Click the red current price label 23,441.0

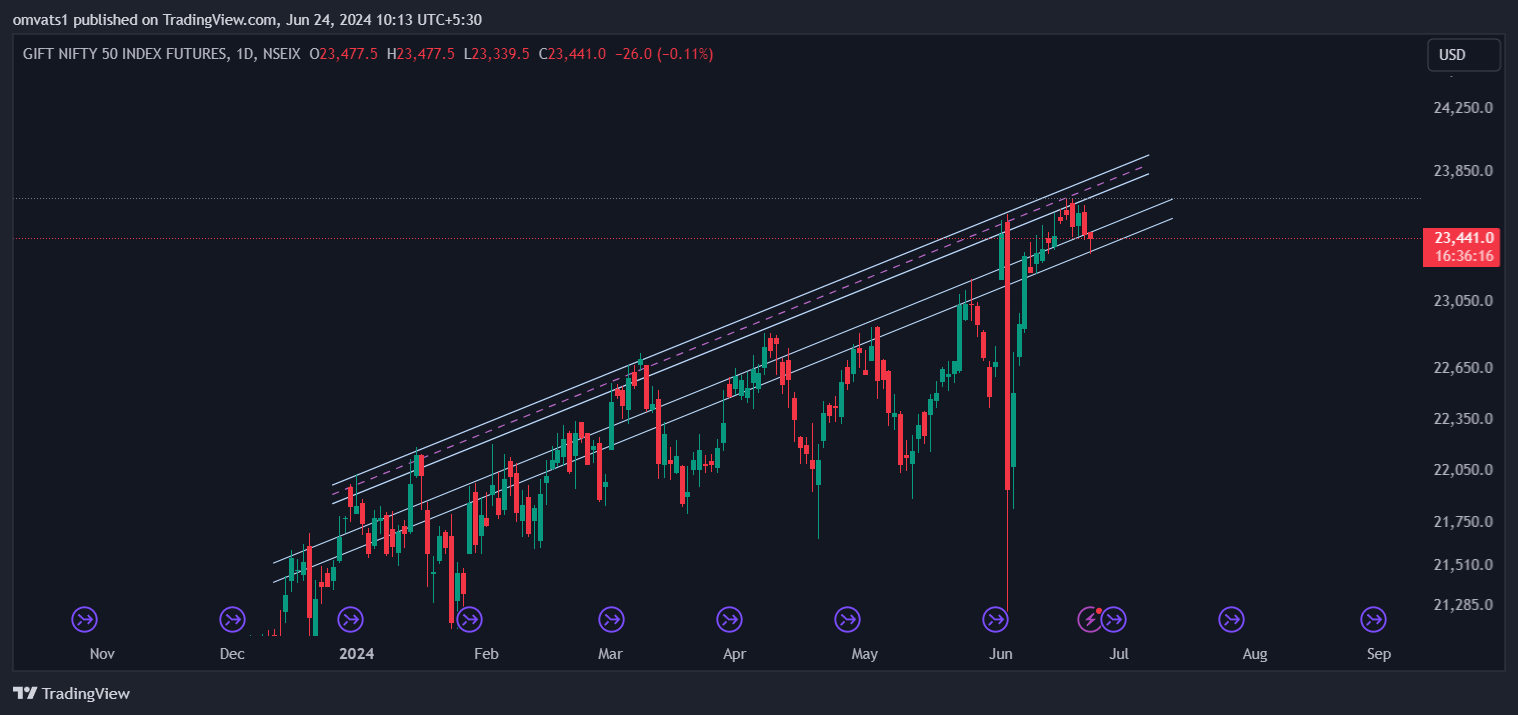[x=1464, y=238]
